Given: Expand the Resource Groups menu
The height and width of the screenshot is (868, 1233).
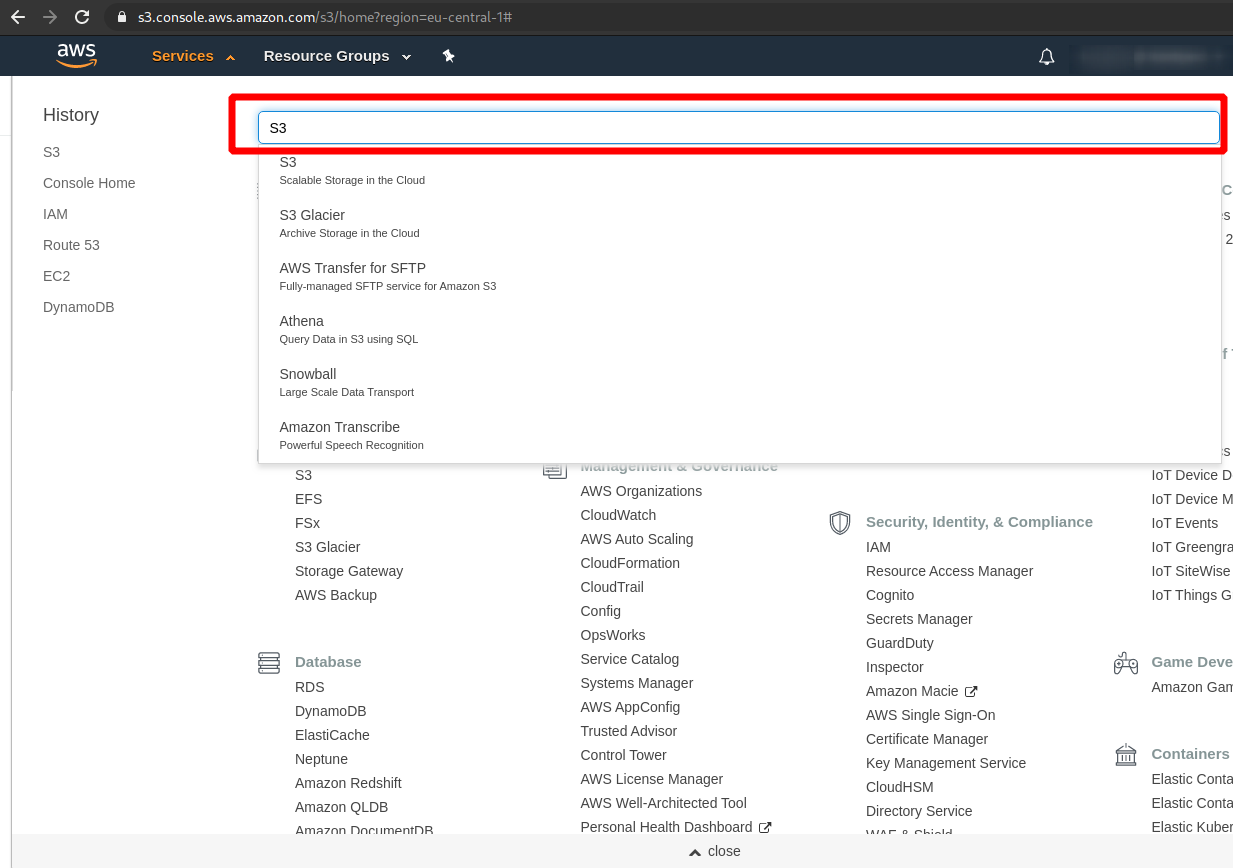Looking at the screenshot, I should coord(337,56).
